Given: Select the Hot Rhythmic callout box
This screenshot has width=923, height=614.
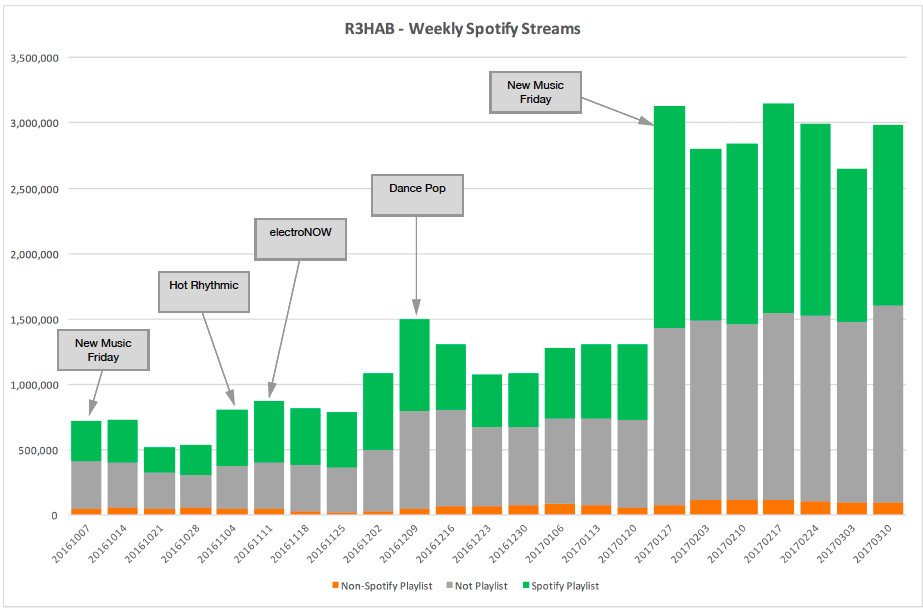Looking at the screenshot, I should click(x=204, y=286).
